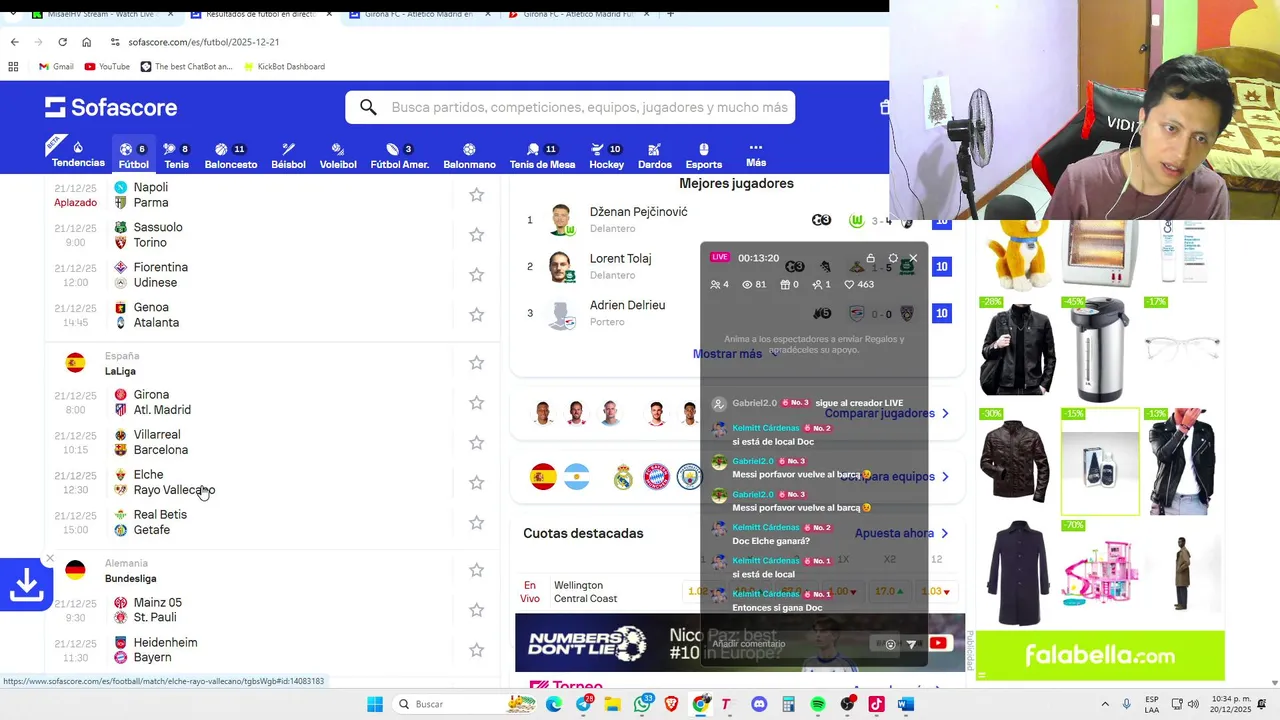Image resolution: width=1280 pixels, height=720 pixels.
Task: Select the Dardos sport icon
Action: [x=654, y=149]
